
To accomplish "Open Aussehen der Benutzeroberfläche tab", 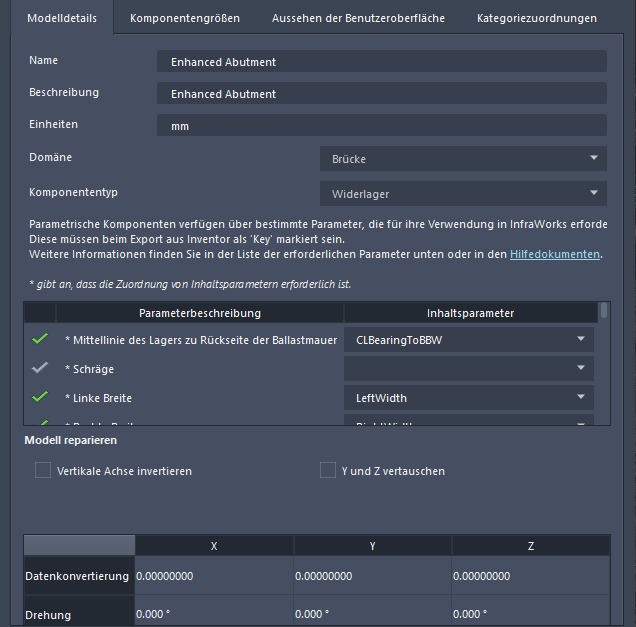I will coord(359,18).
